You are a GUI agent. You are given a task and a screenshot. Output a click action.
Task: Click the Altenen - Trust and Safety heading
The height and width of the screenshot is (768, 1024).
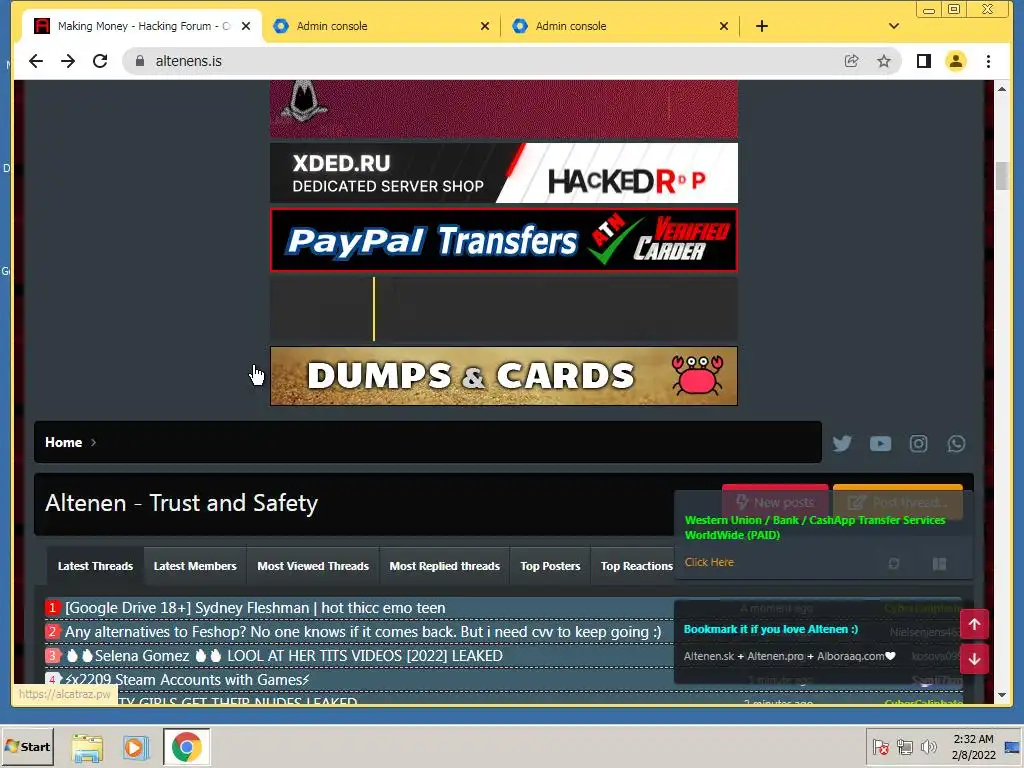(x=181, y=504)
